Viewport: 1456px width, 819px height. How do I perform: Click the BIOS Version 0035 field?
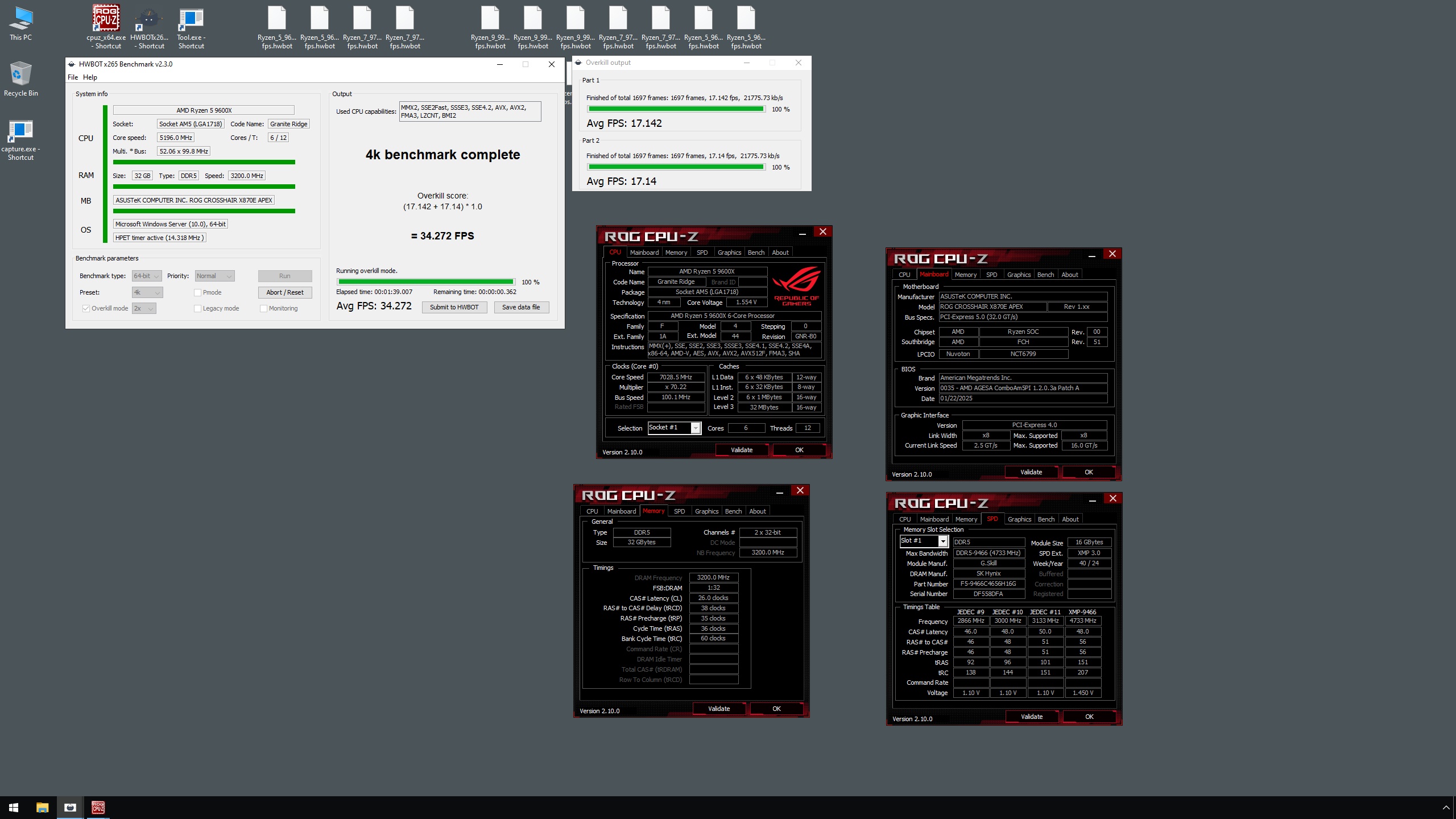1023,388
